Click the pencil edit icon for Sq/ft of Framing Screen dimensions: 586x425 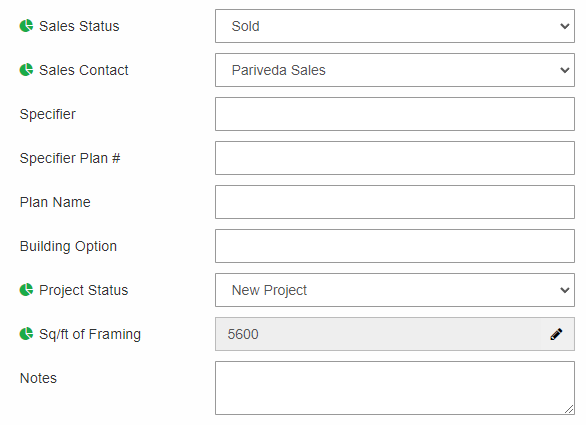556,334
